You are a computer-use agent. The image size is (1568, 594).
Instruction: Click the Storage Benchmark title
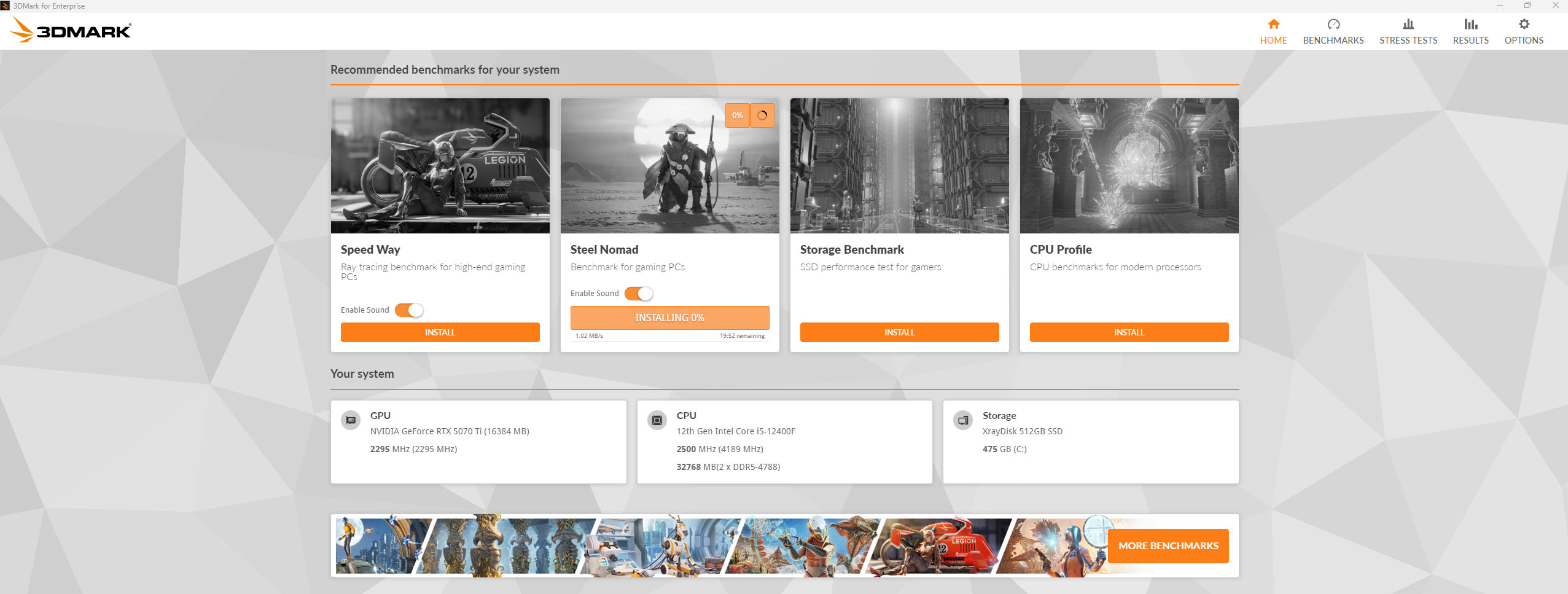(852, 249)
